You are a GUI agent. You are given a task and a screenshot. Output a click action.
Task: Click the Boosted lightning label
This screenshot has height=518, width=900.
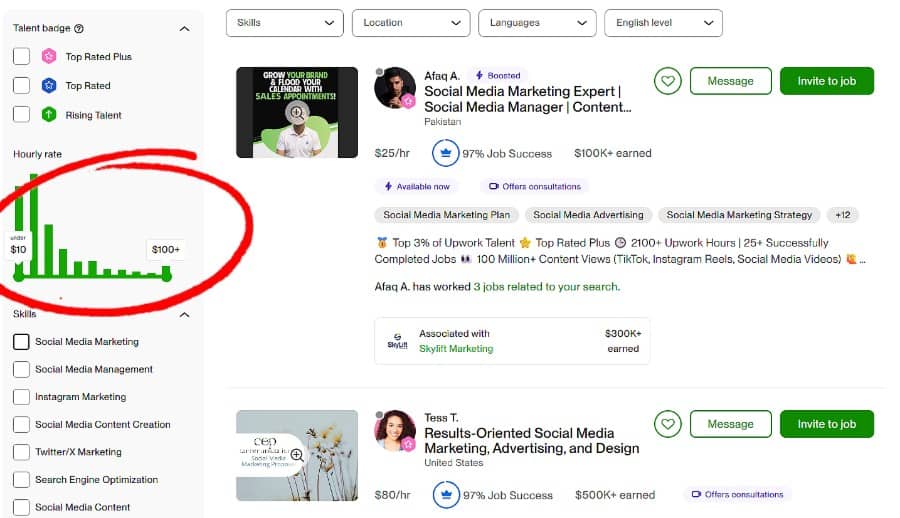pyautogui.click(x=497, y=75)
